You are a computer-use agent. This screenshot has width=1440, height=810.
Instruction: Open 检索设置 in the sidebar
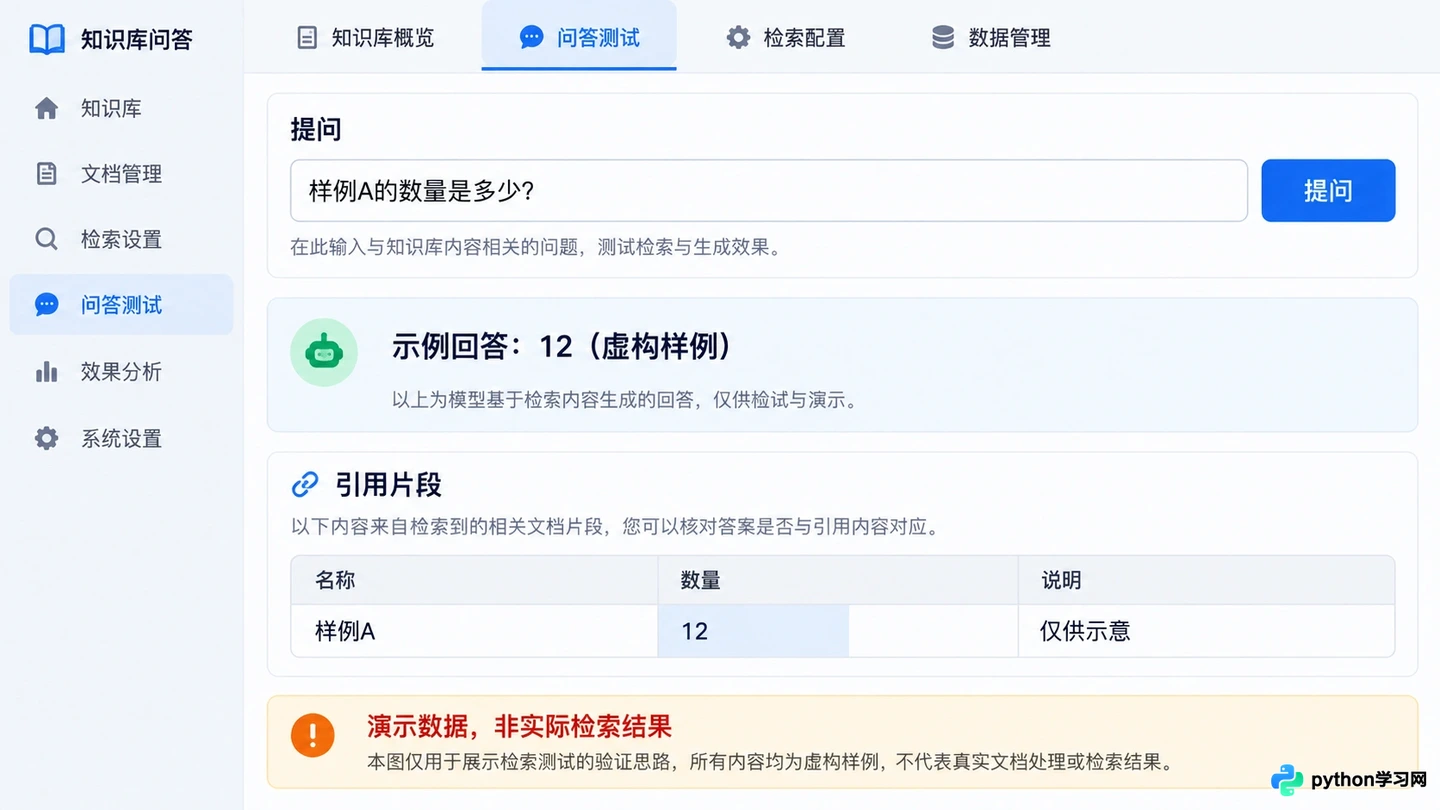pos(121,239)
